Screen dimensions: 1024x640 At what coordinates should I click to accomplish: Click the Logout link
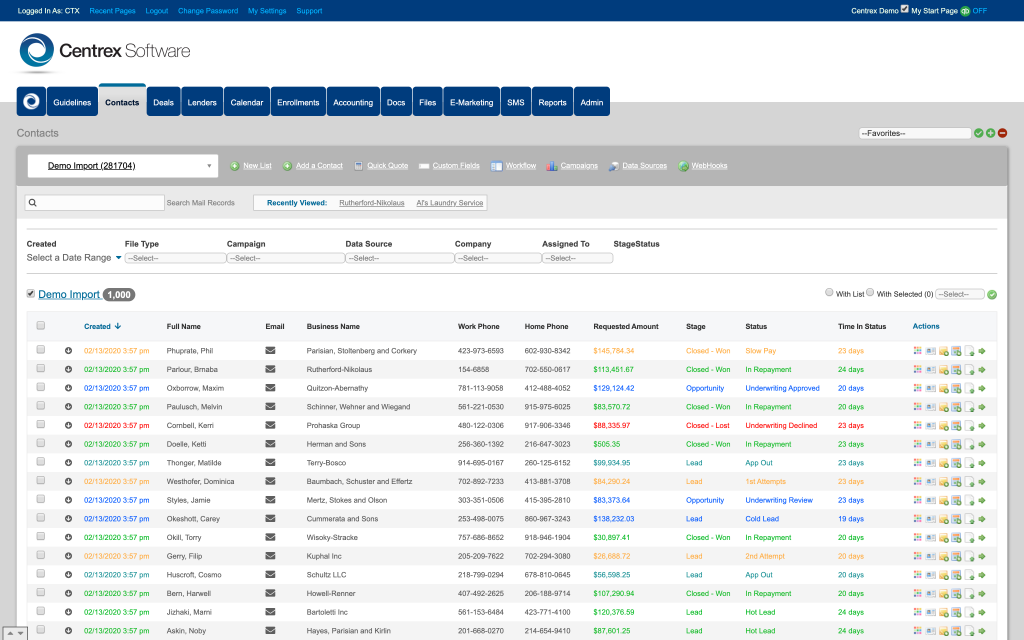(157, 11)
